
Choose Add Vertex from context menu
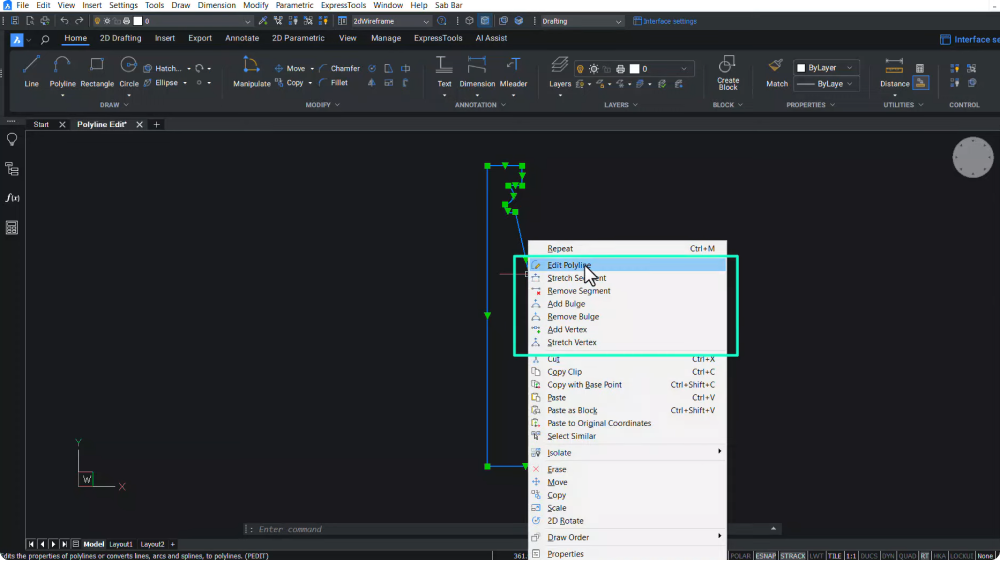coord(628,330)
